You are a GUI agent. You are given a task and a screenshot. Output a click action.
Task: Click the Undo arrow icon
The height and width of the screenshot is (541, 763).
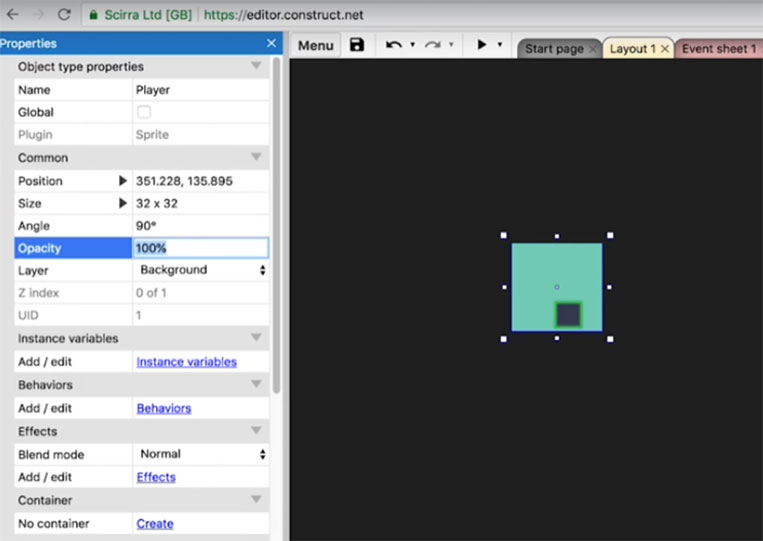click(394, 45)
